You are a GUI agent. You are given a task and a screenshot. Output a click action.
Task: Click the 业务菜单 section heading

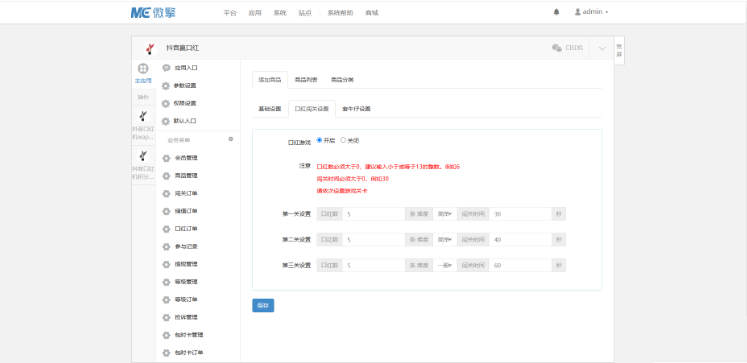point(179,140)
